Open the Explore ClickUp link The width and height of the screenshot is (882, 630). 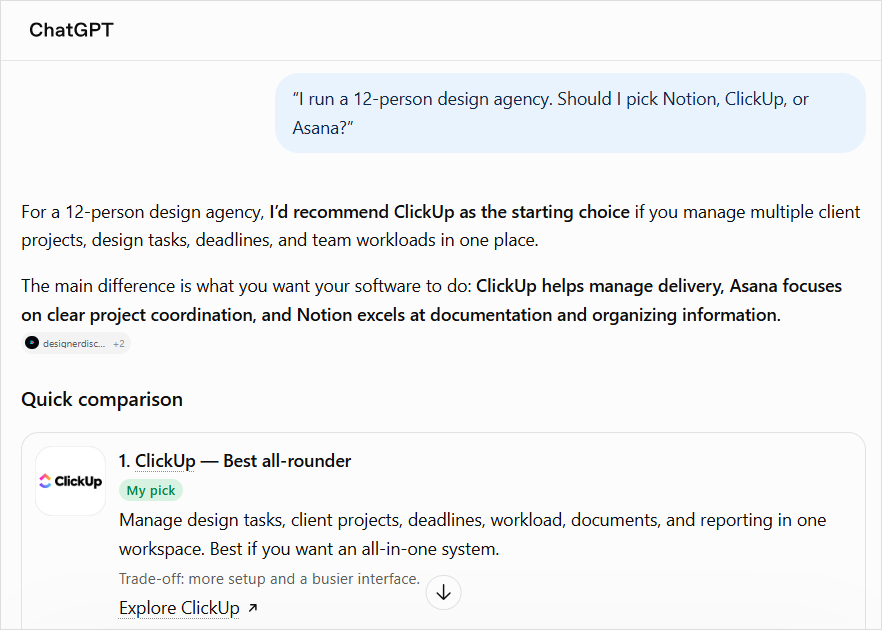point(179,608)
